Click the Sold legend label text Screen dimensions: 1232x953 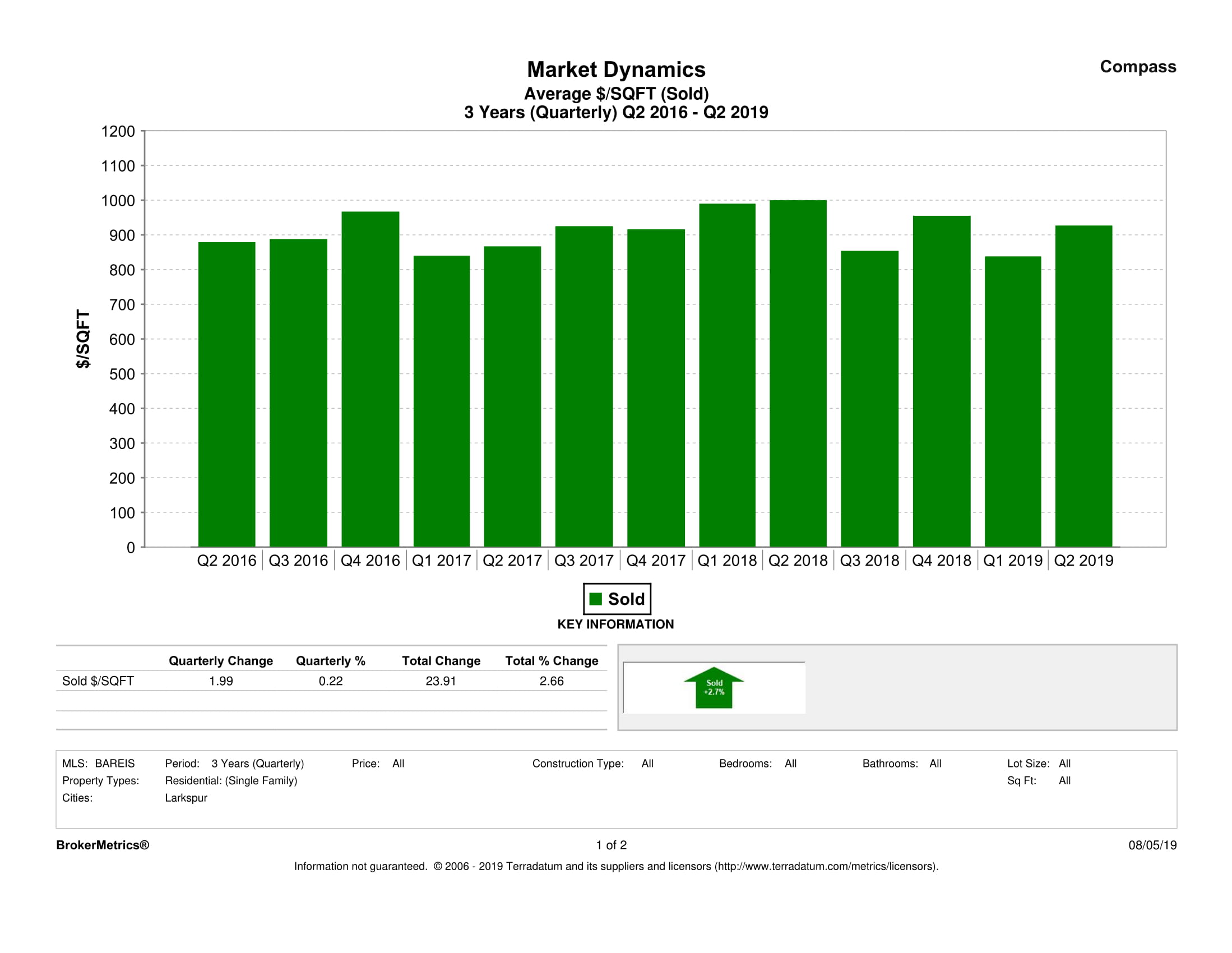pyautogui.click(x=626, y=599)
